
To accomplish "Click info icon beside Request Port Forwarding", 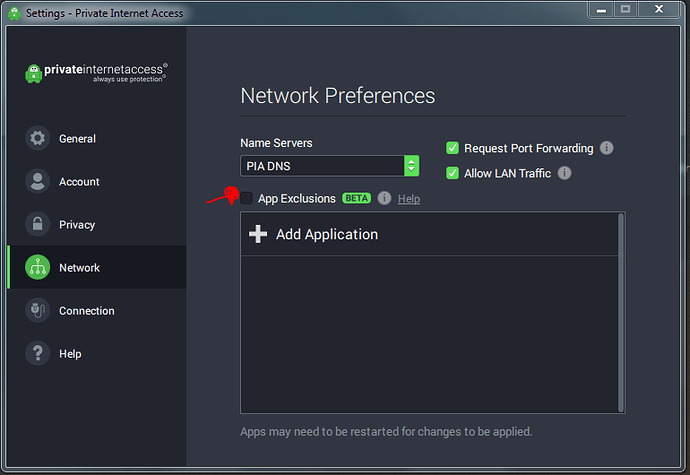I will (606, 148).
